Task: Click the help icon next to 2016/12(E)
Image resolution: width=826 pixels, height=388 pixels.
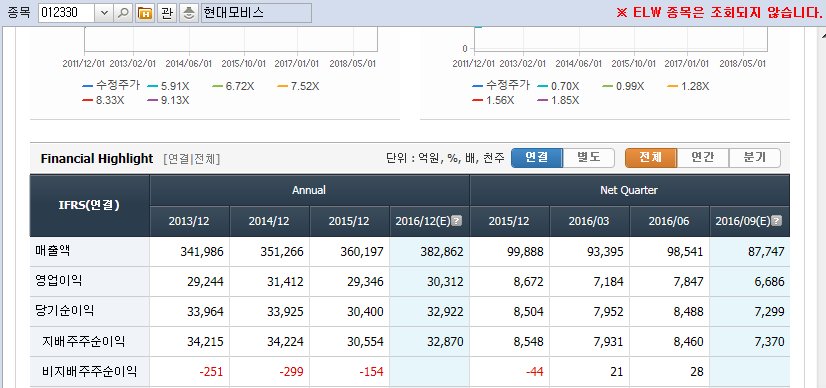Action: pyautogui.click(x=457, y=221)
